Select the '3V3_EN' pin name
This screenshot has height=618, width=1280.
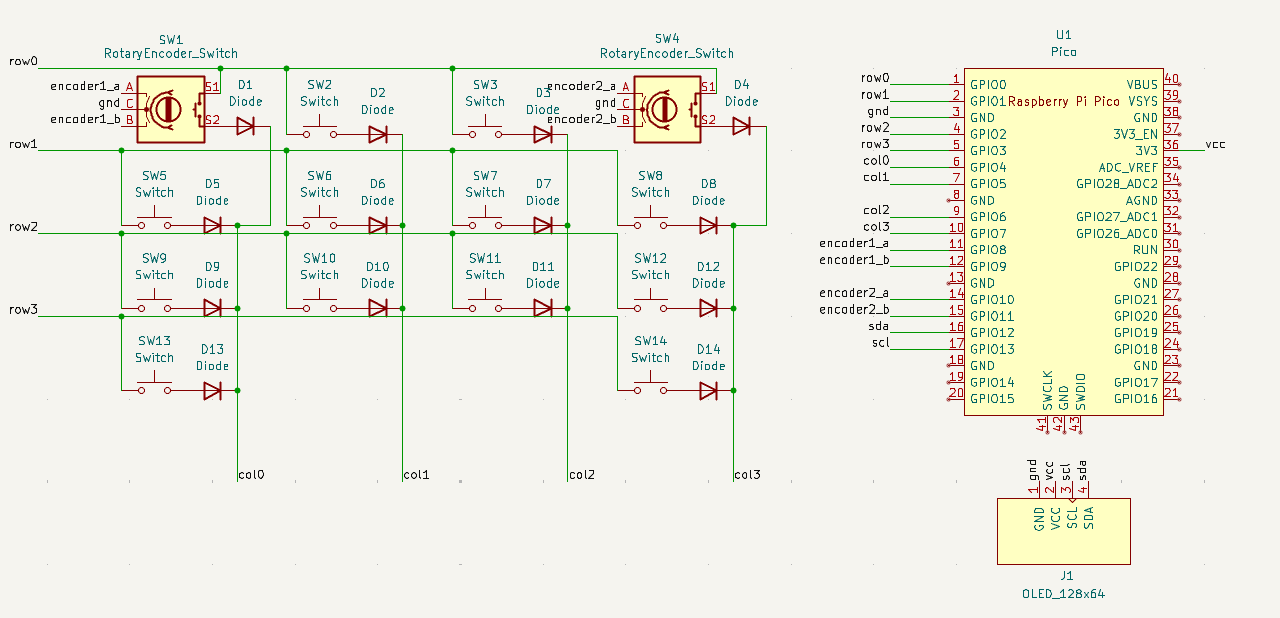point(1135,134)
